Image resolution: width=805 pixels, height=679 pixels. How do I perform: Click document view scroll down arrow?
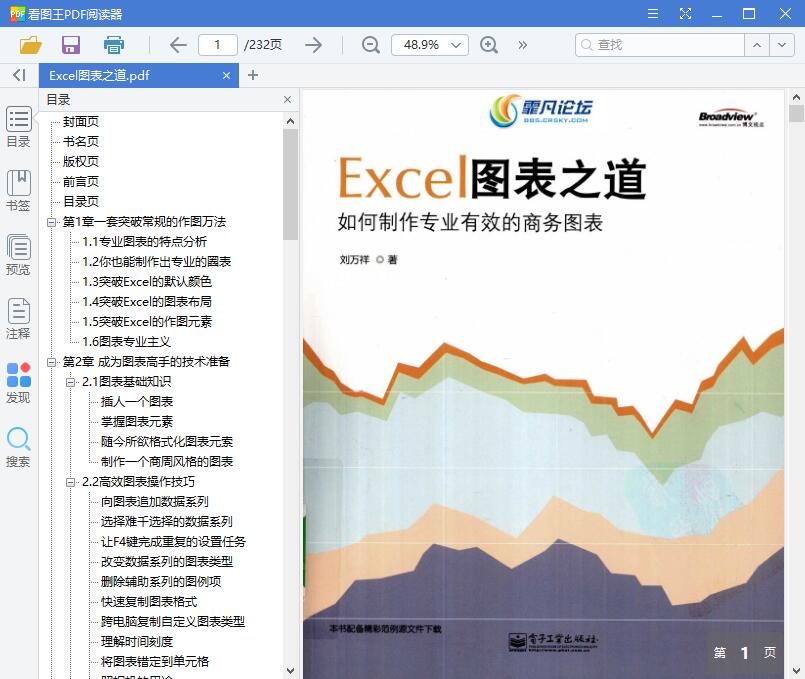point(796,671)
